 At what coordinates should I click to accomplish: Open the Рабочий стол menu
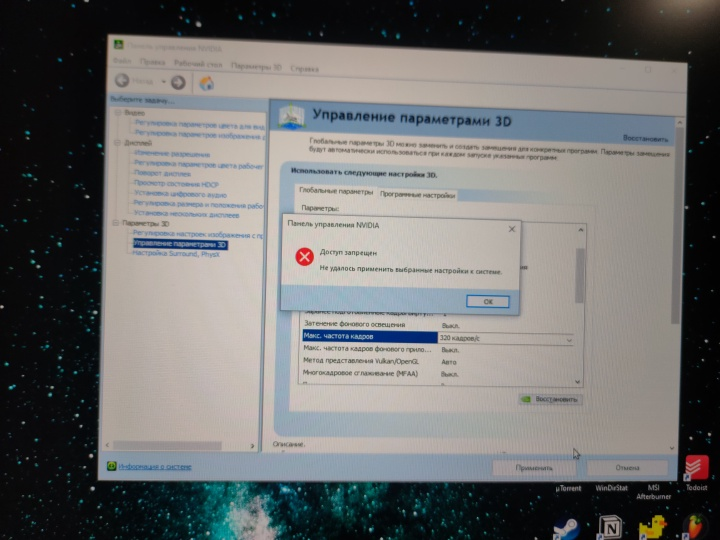[x=198, y=64]
